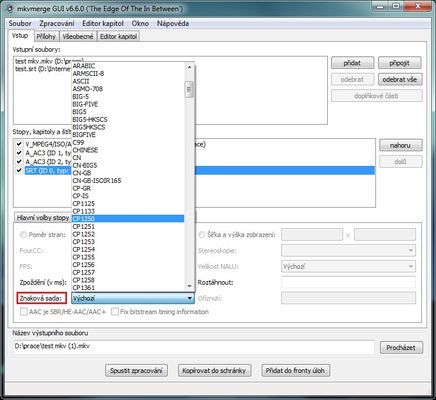Switch to the Všeobecné tab
The image size is (436, 400).
click(78, 36)
